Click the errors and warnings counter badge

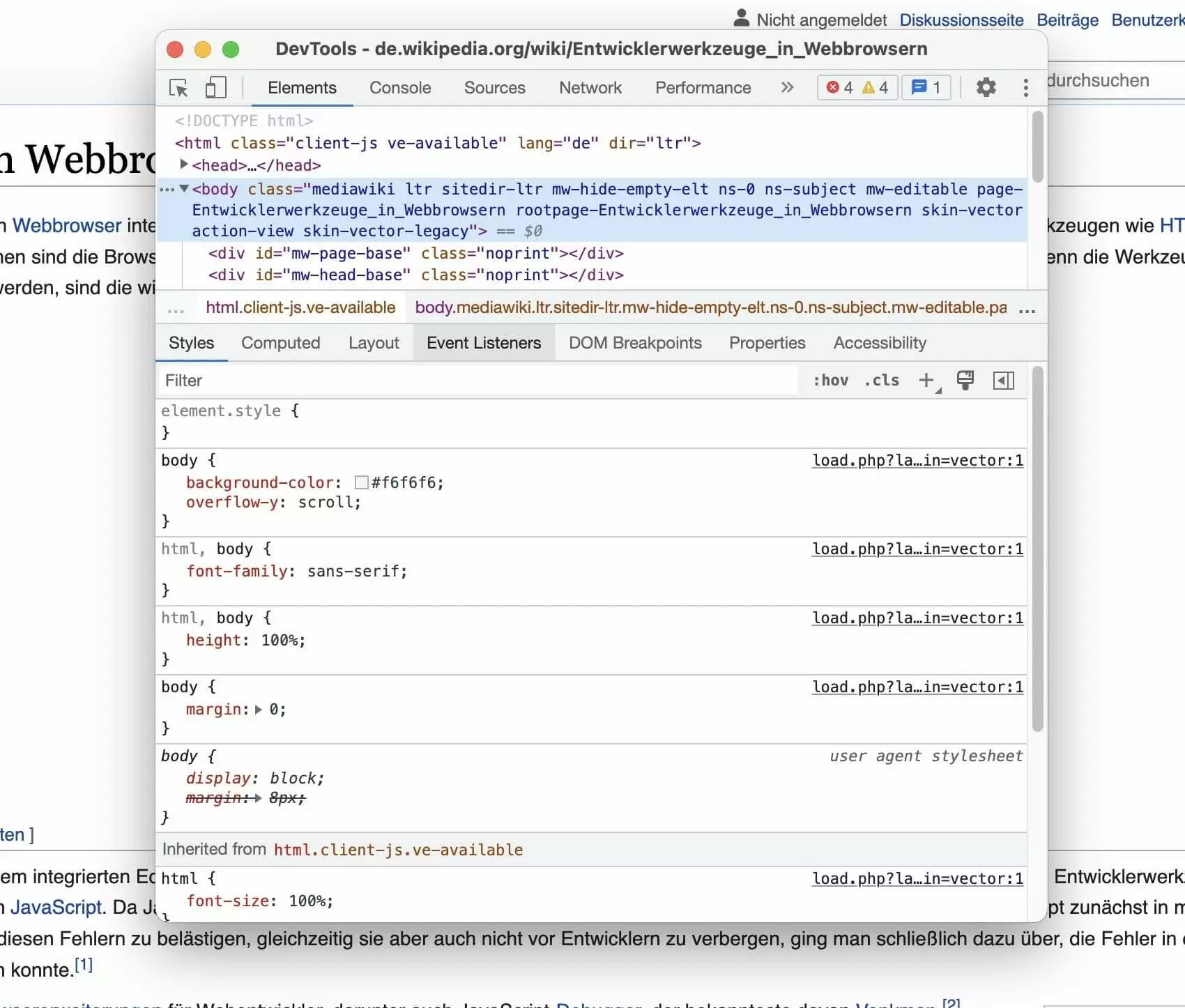856,88
